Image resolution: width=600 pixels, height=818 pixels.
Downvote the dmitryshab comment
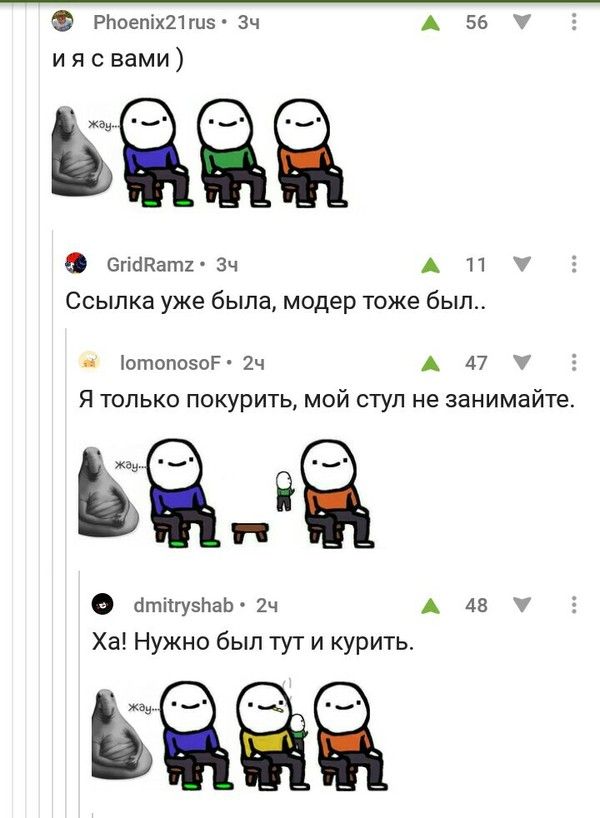522,605
